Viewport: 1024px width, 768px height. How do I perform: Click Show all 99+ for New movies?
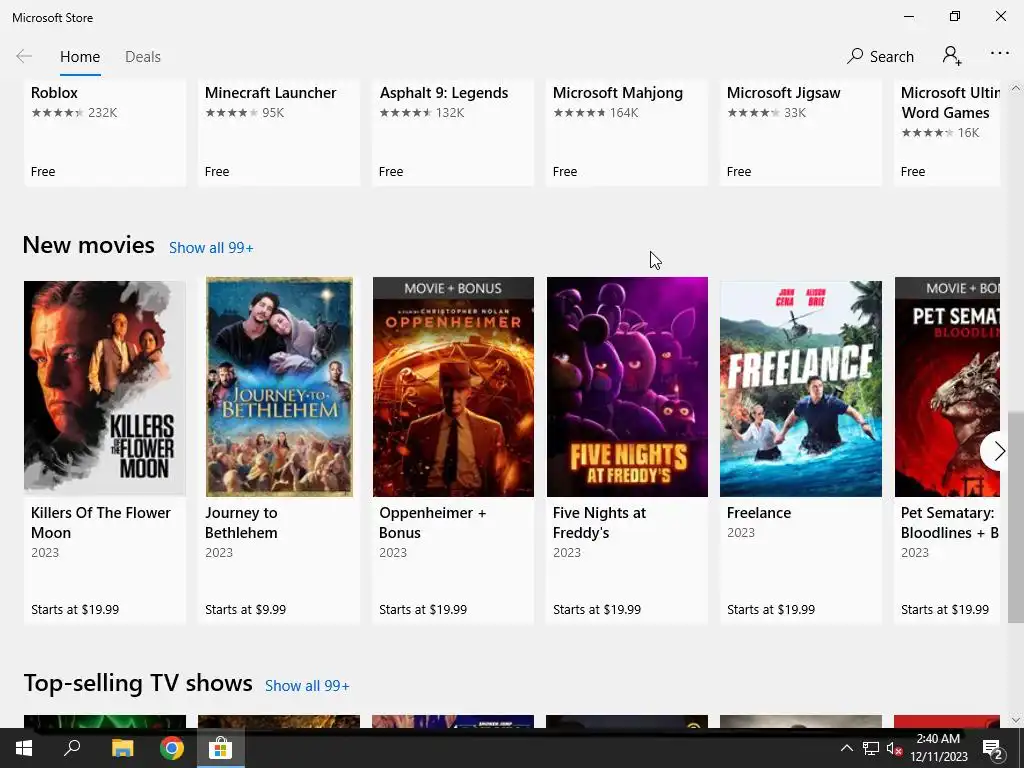[211, 248]
